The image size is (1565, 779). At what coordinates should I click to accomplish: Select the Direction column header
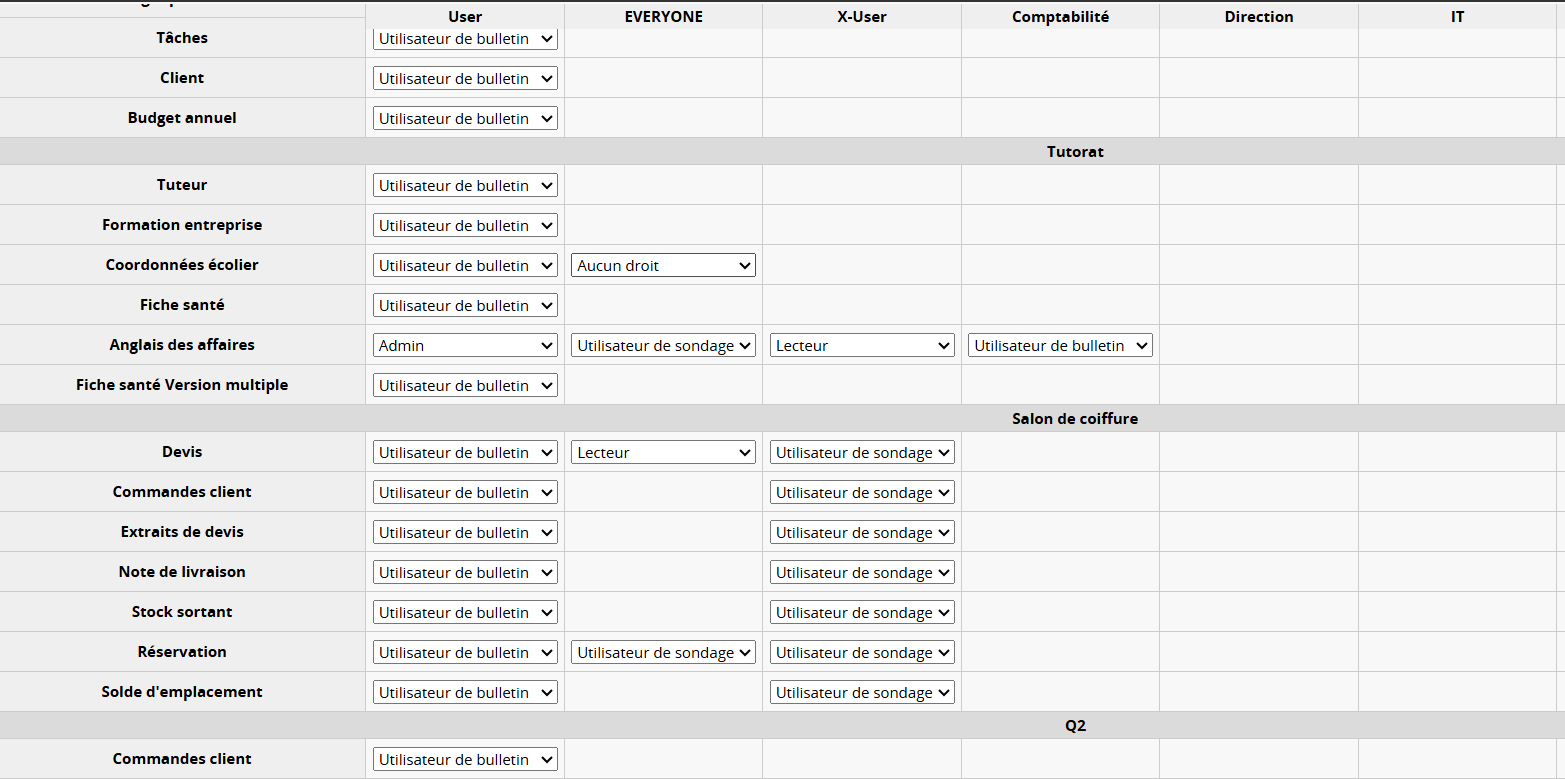pos(1258,17)
